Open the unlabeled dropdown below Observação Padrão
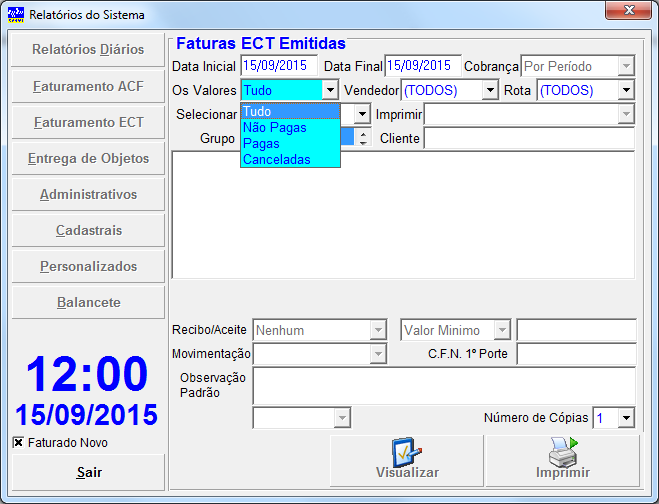The height and width of the screenshot is (504, 659). (342, 418)
